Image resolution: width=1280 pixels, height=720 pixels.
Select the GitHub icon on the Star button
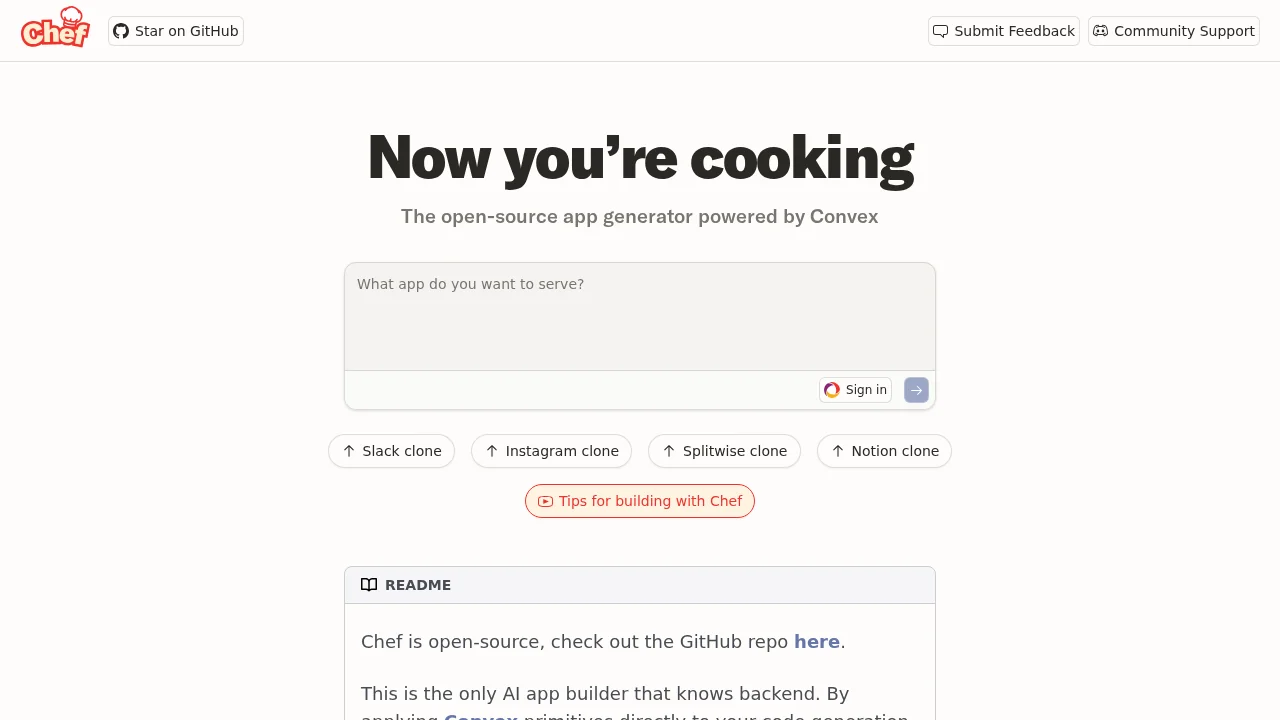point(121,31)
